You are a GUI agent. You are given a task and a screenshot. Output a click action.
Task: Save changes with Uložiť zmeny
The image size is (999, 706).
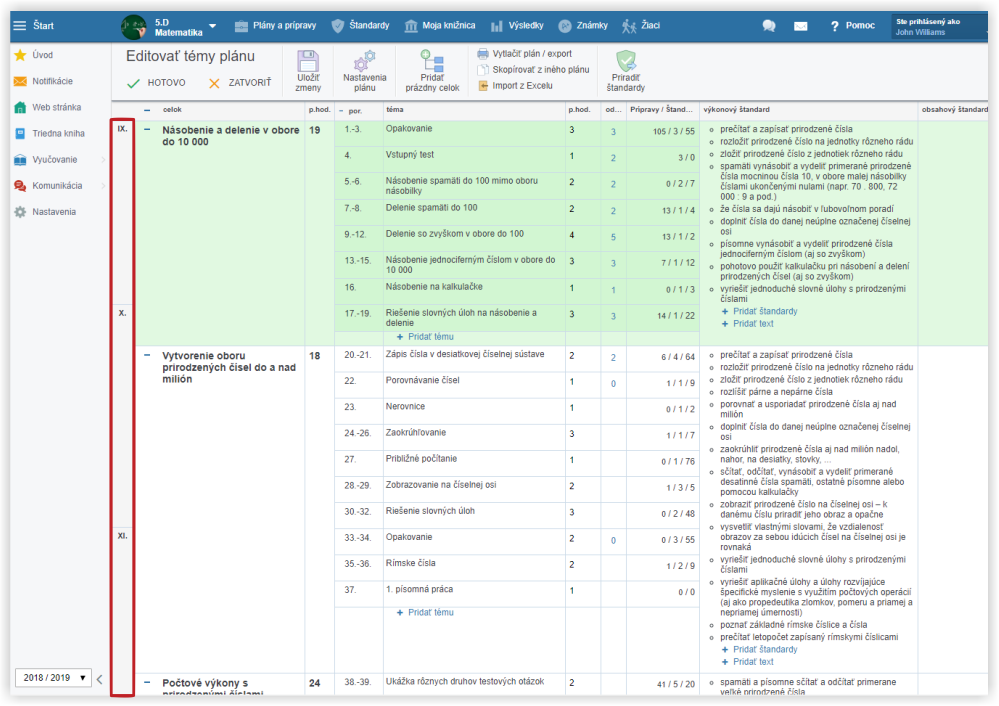coord(308,71)
